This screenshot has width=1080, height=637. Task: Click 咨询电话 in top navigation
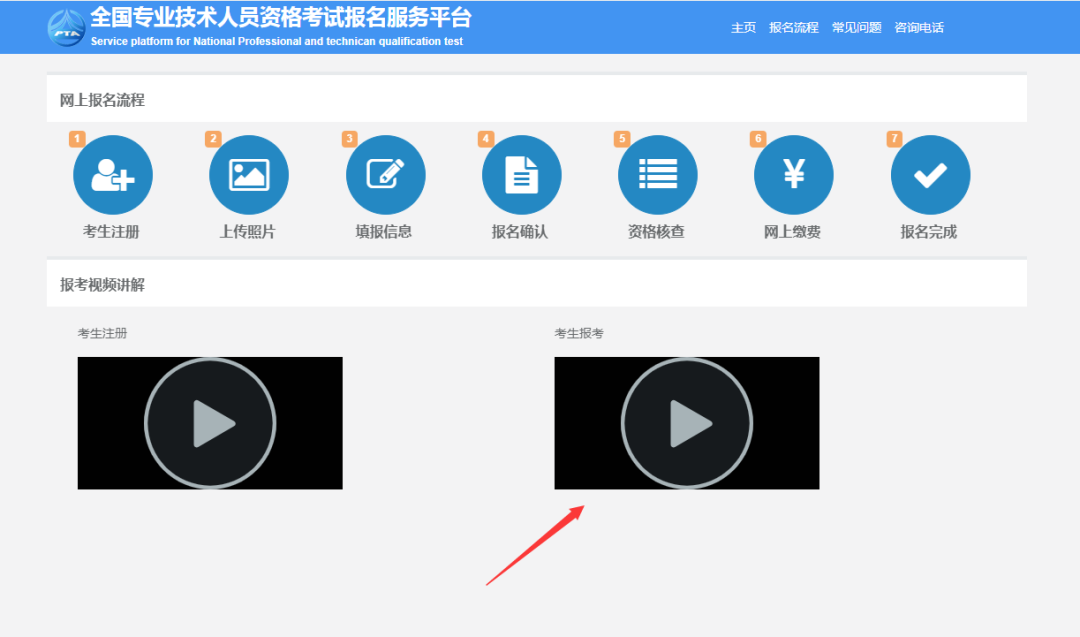pos(919,28)
